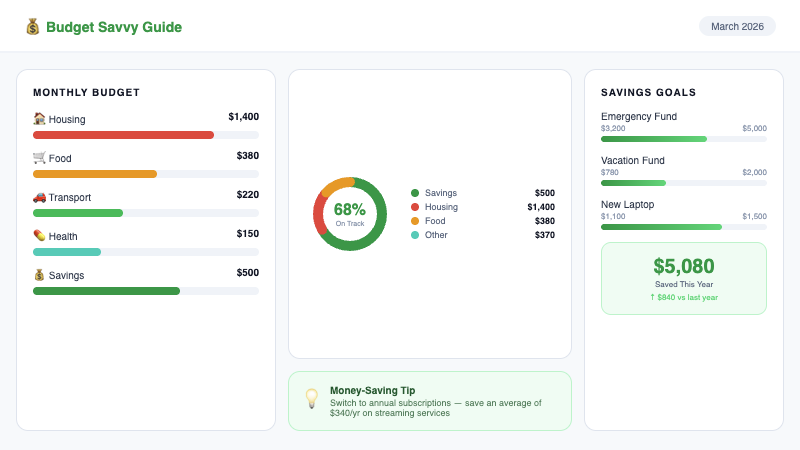Click the 68% On Track donut chart

(x=350, y=214)
